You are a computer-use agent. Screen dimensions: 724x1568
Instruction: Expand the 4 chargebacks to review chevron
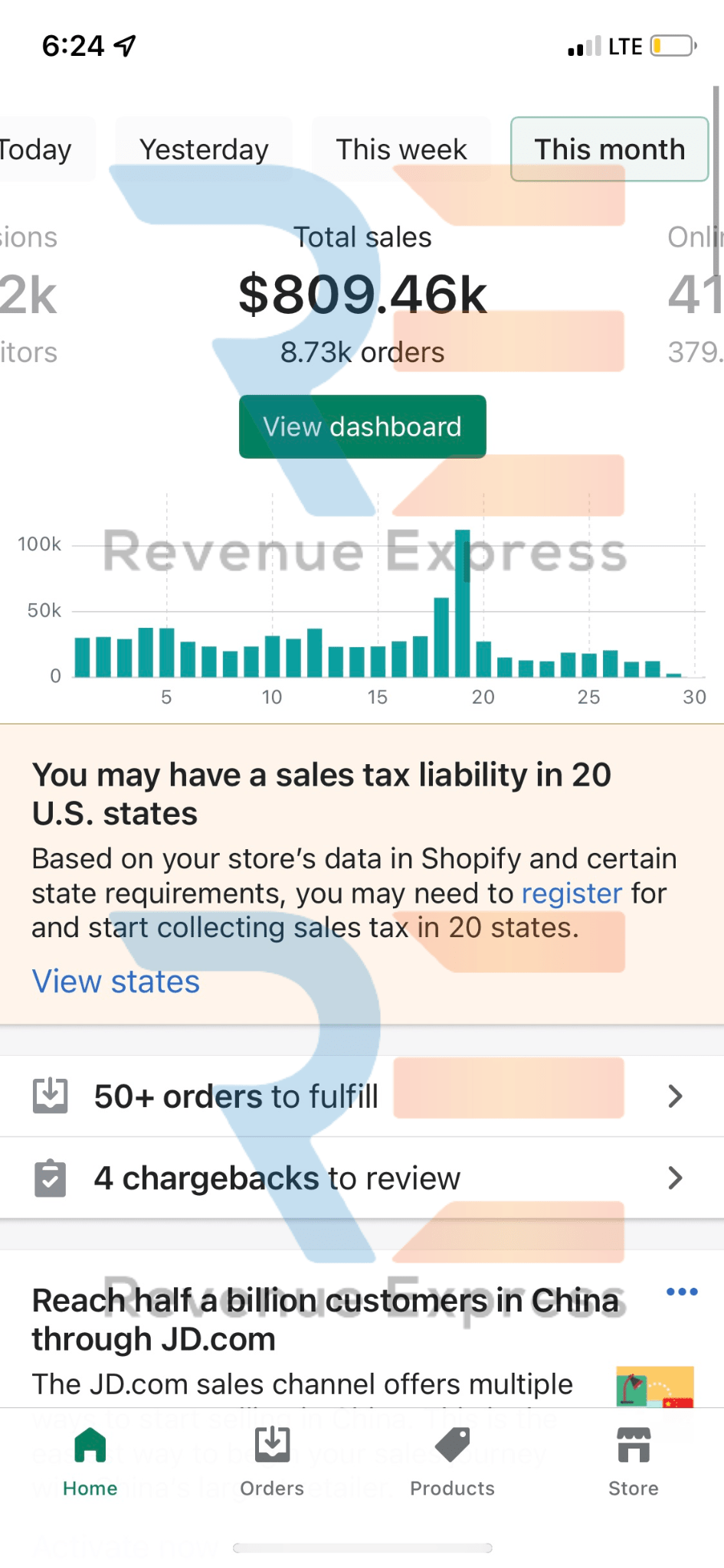point(675,1178)
